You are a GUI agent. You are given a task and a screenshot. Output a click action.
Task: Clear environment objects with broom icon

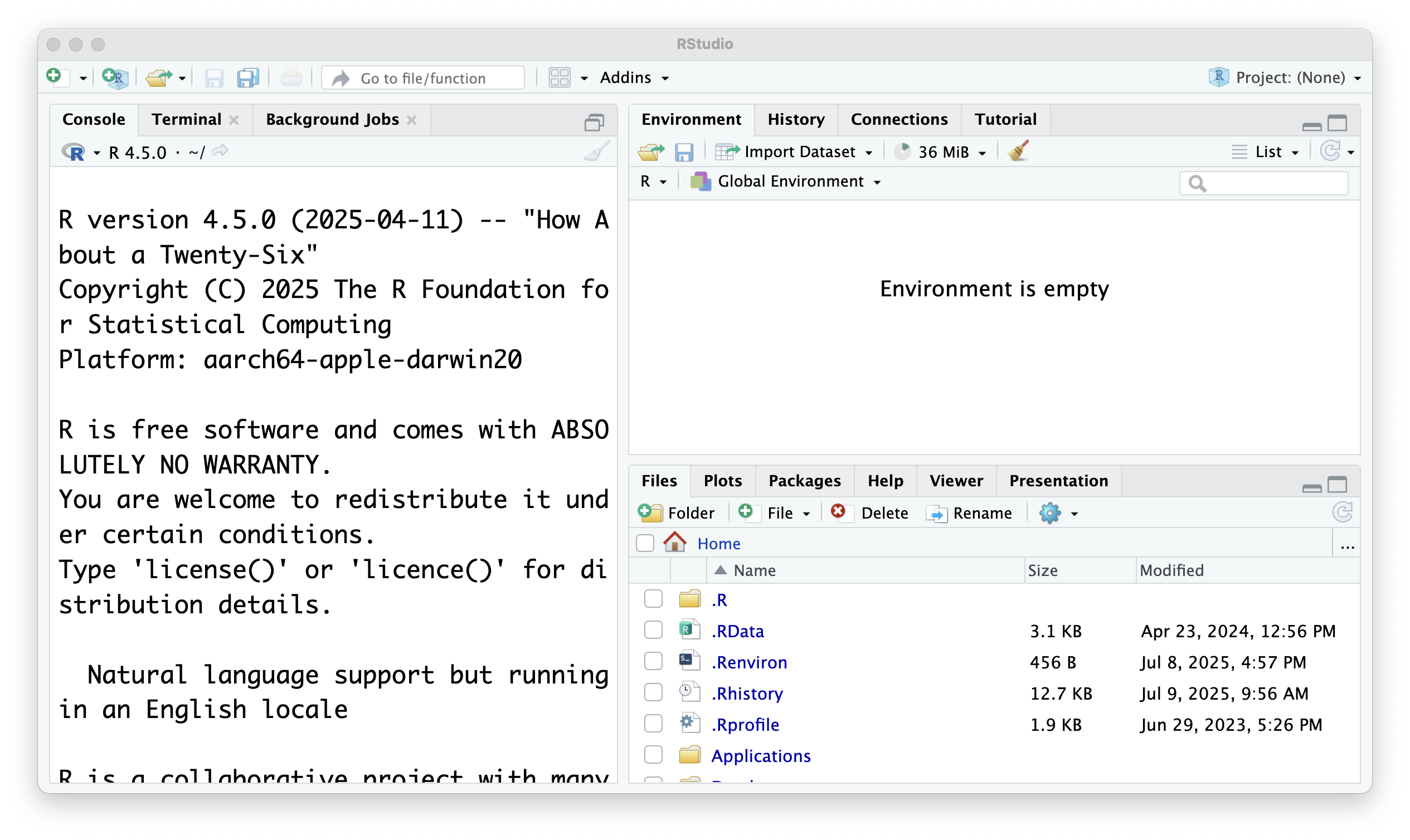pyautogui.click(x=1018, y=152)
